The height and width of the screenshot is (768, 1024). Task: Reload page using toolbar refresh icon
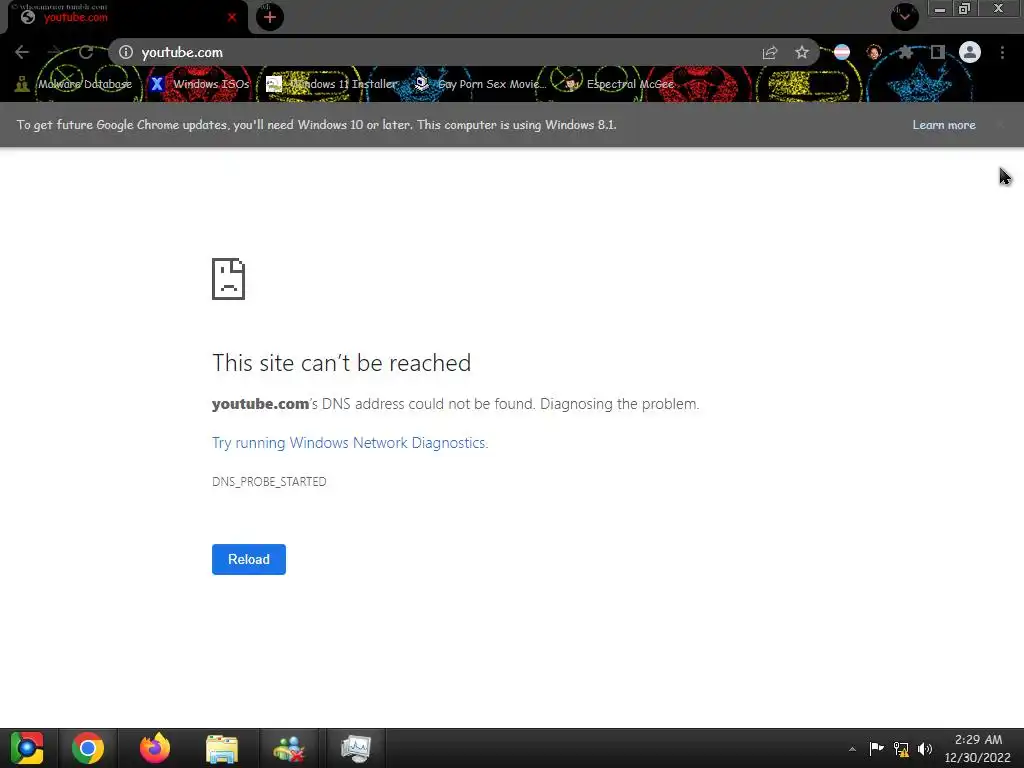(86, 52)
